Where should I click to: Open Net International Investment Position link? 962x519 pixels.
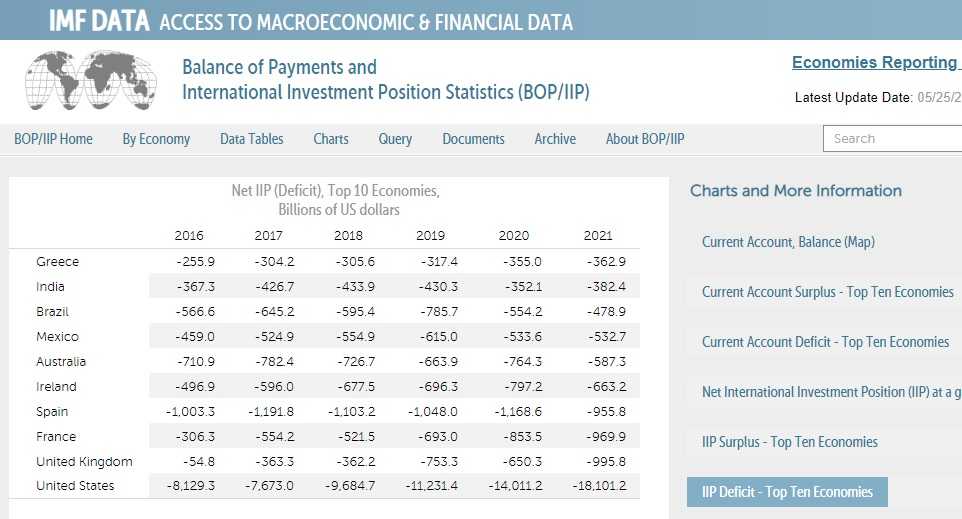pos(831,392)
